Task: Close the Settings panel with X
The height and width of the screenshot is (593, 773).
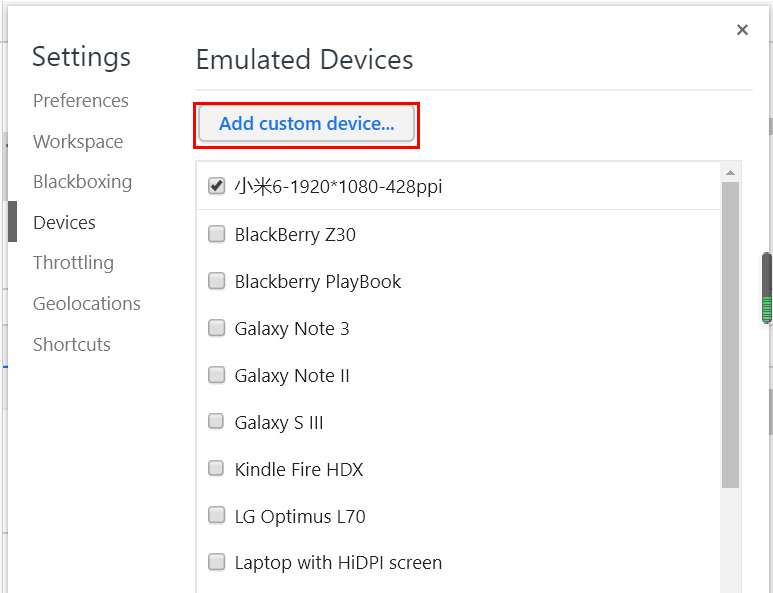Action: tap(742, 30)
